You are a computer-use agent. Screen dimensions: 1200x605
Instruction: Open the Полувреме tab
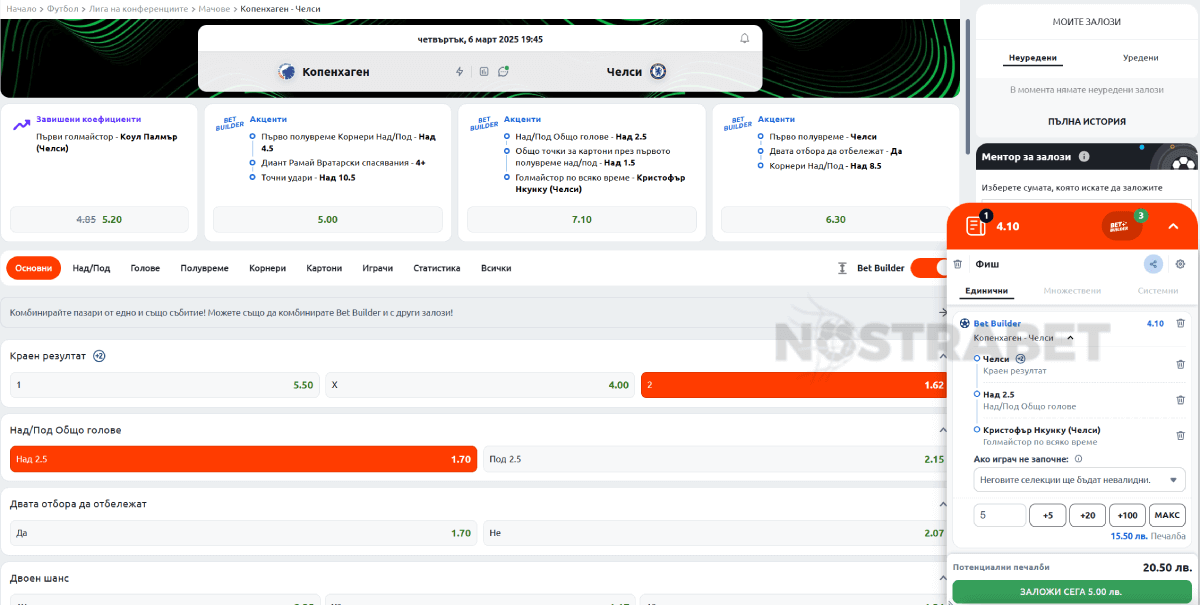point(204,268)
